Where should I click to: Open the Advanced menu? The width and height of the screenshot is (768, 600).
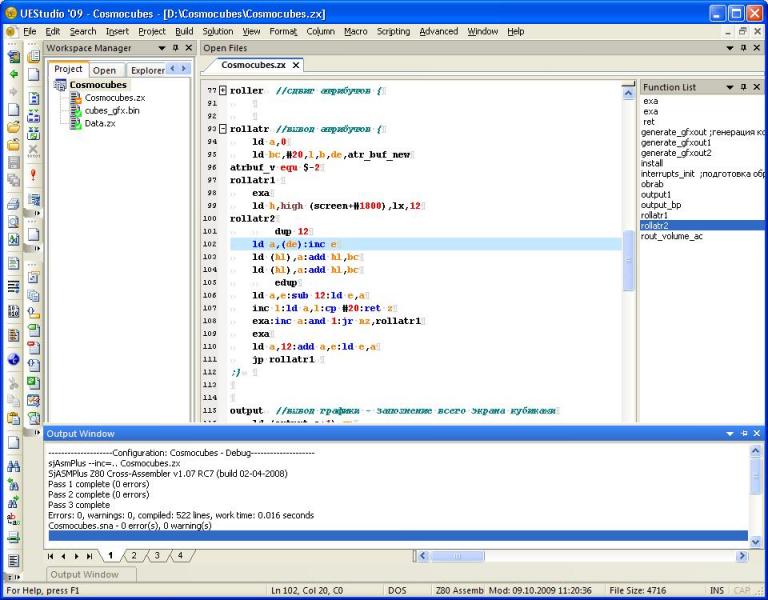tap(438, 31)
